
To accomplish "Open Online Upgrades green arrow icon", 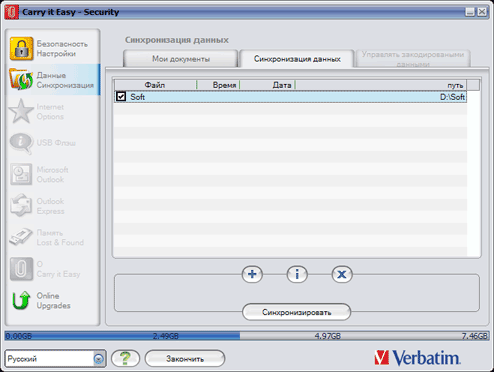I will pyautogui.click(x=21, y=300).
